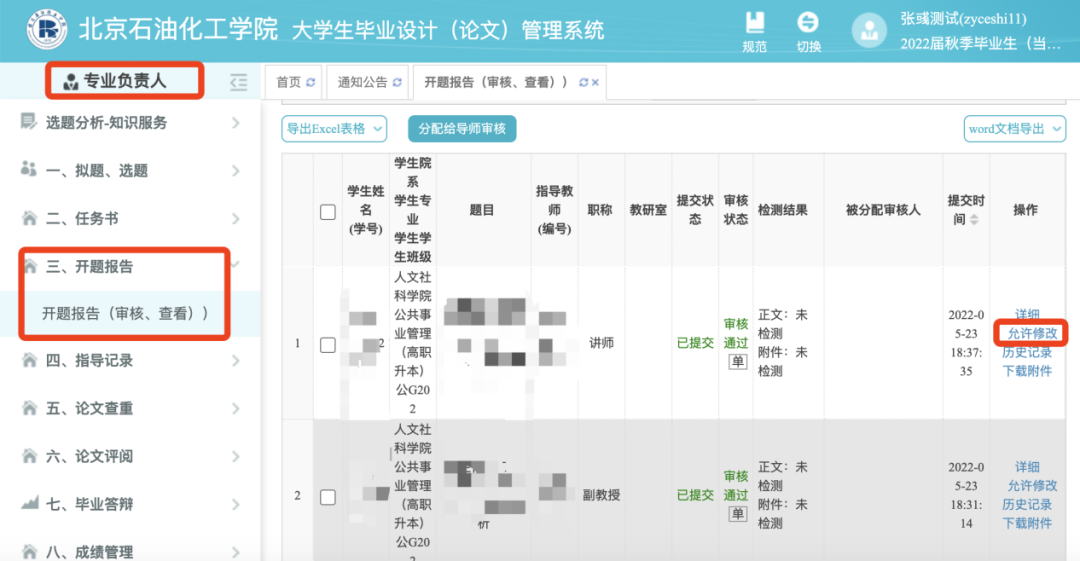Open the word文档导出 dropdown
The image size is (1080, 561).
coord(1012,128)
